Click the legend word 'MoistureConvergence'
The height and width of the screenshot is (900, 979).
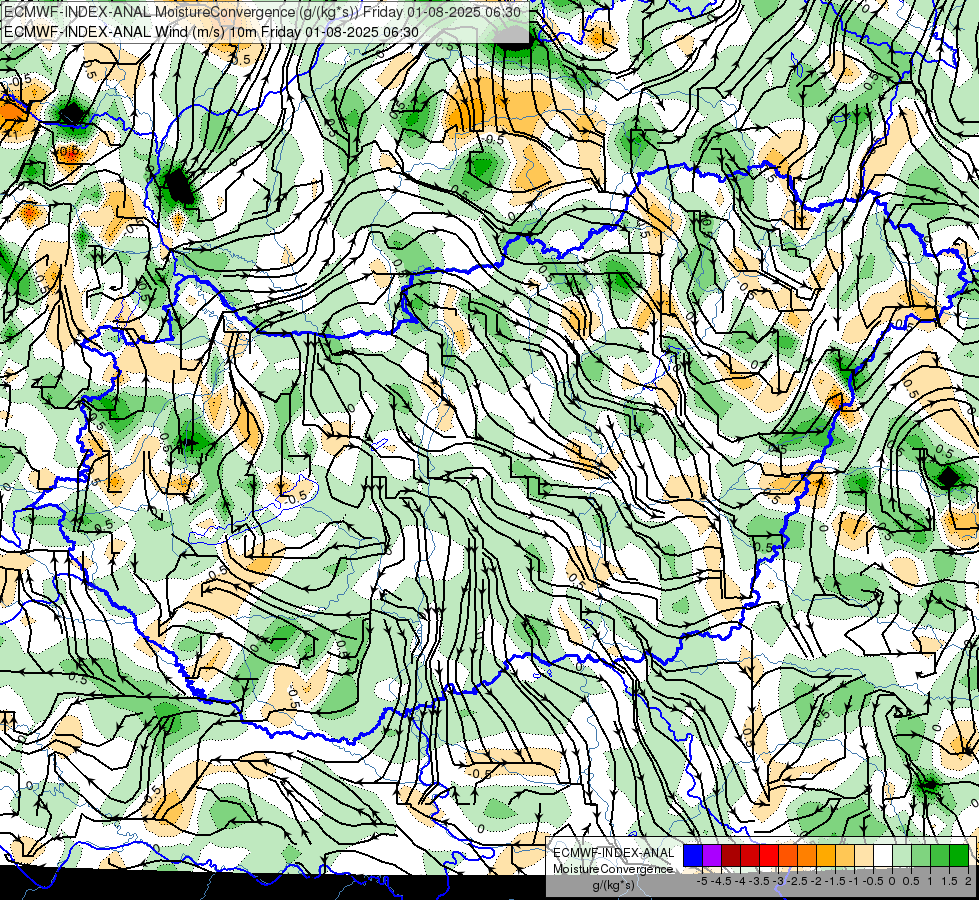click(613, 869)
